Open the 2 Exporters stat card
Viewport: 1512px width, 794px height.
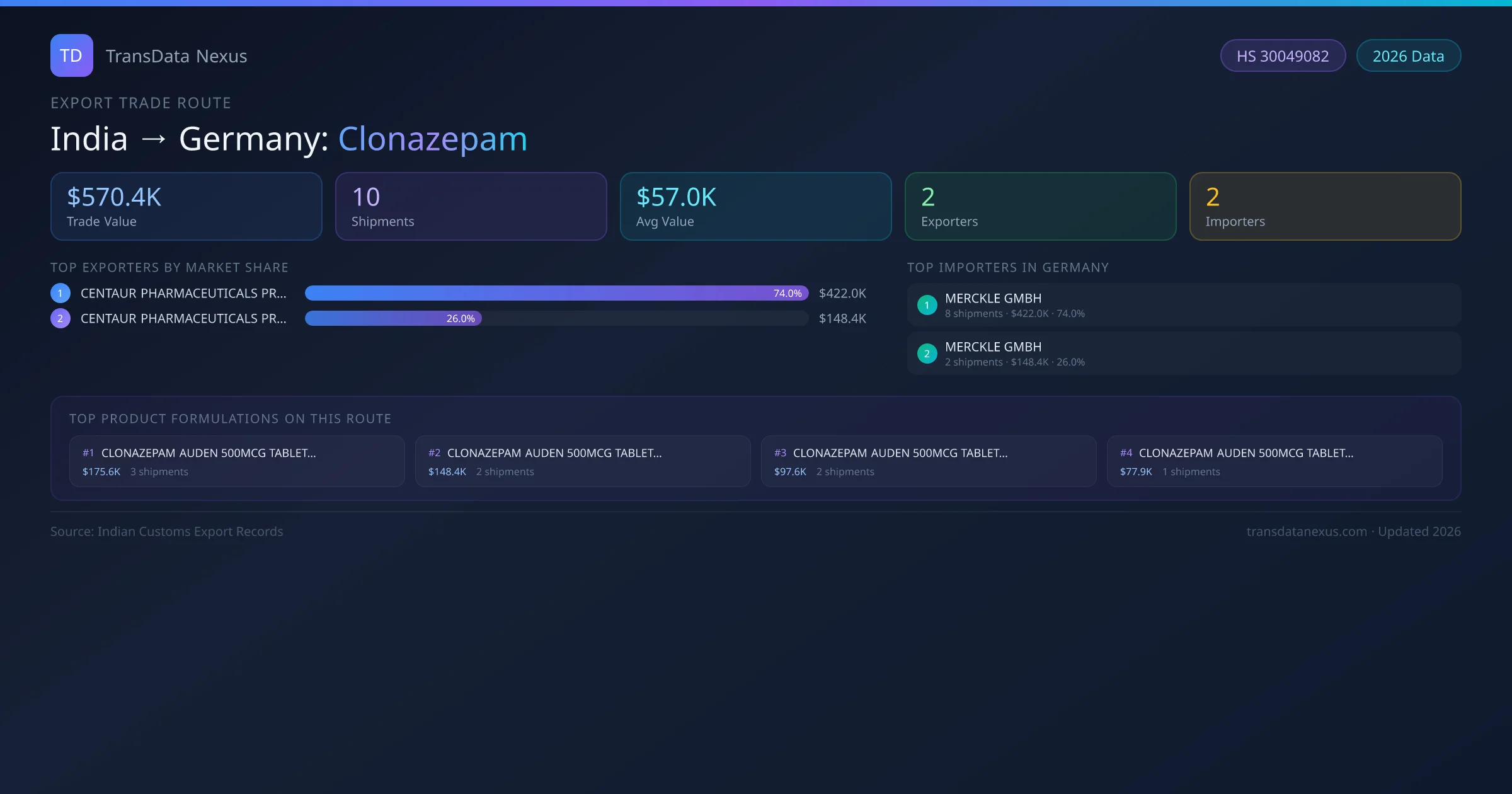click(x=1040, y=206)
